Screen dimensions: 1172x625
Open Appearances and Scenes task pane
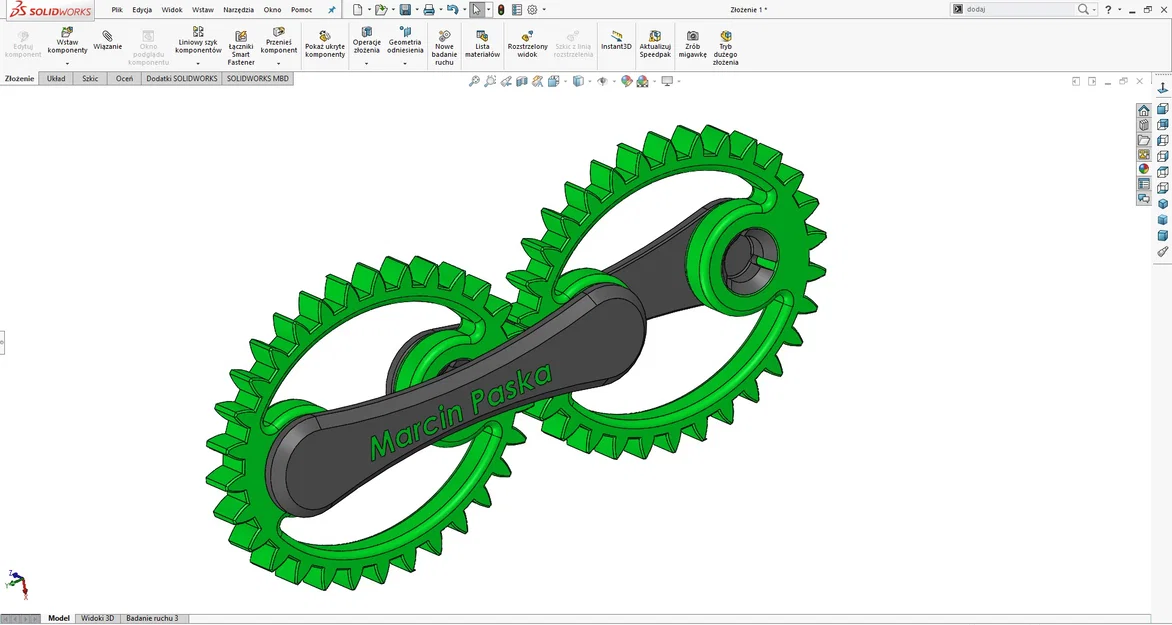(1142, 168)
